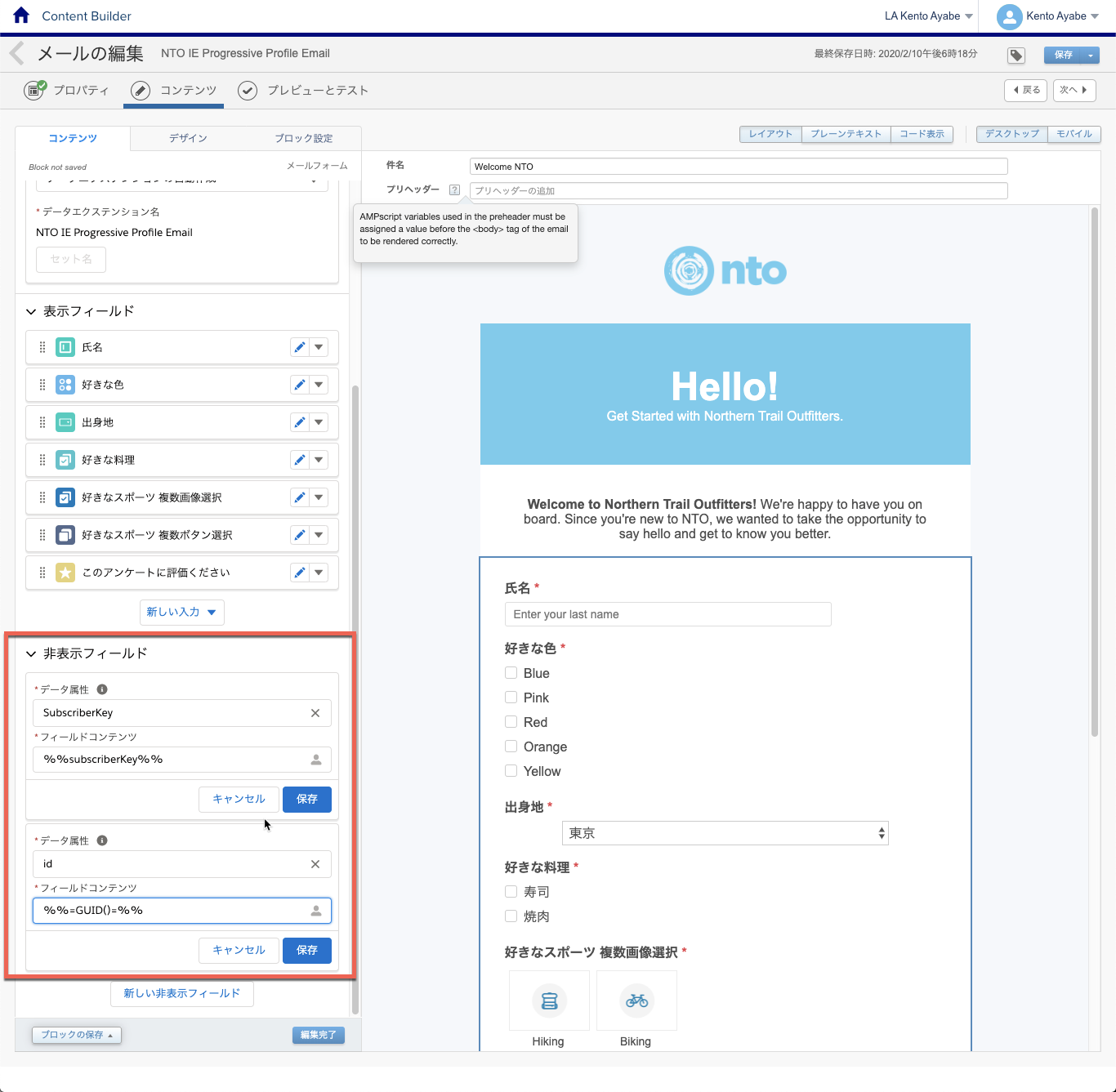1116x1092 pixels.
Task: Cancel the SubscriberKey hidden field edit
Action: pyautogui.click(x=239, y=799)
